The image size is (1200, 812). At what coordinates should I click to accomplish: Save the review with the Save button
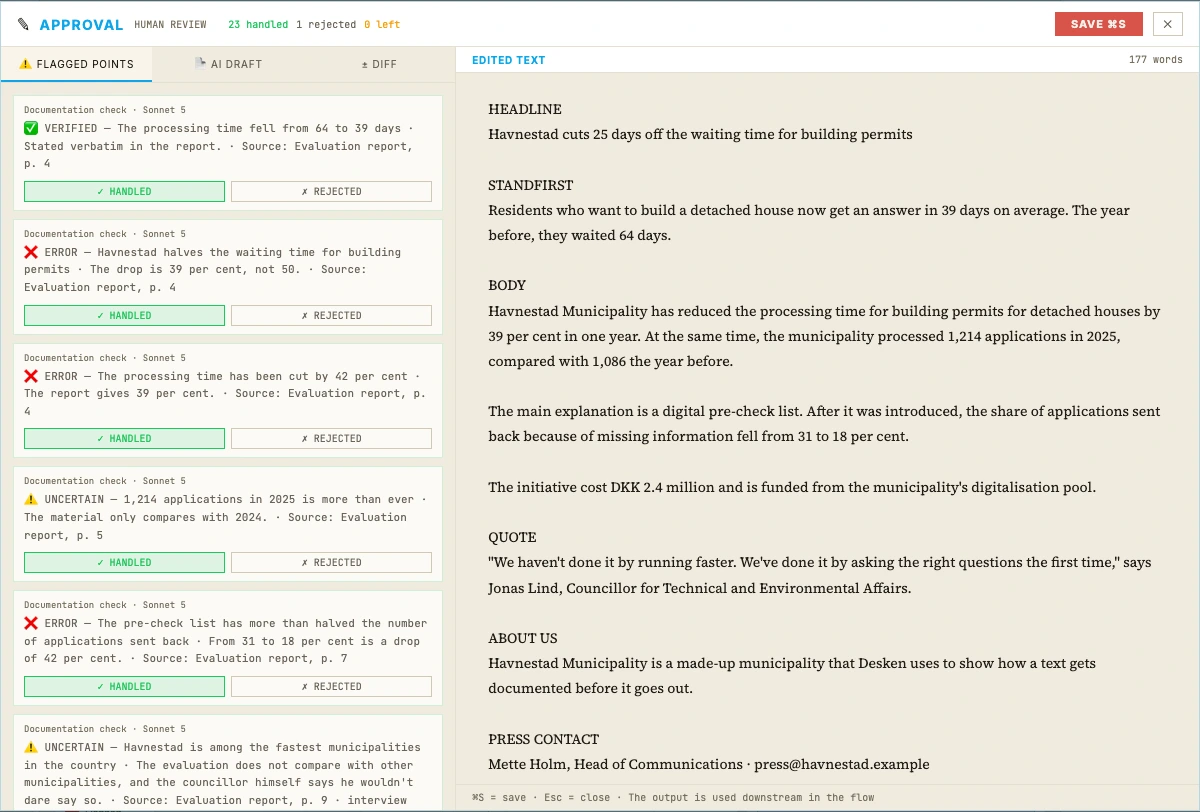coord(1098,24)
